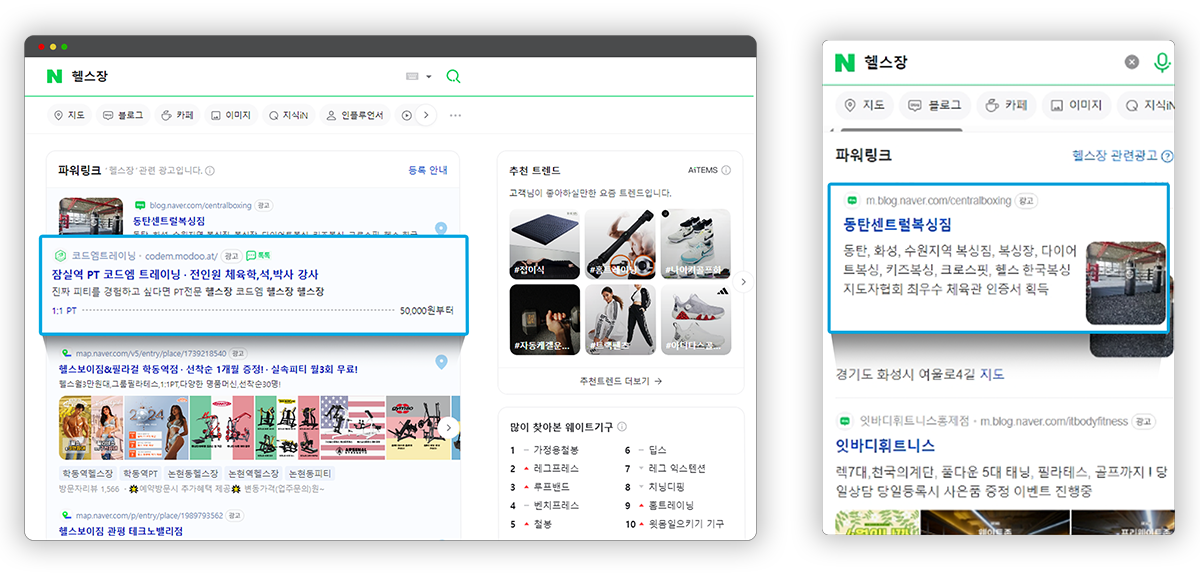The height and width of the screenshot is (576, 1200).
Task: Select the 인플루언서 tab in desktop window
Action: click(355, 115)
